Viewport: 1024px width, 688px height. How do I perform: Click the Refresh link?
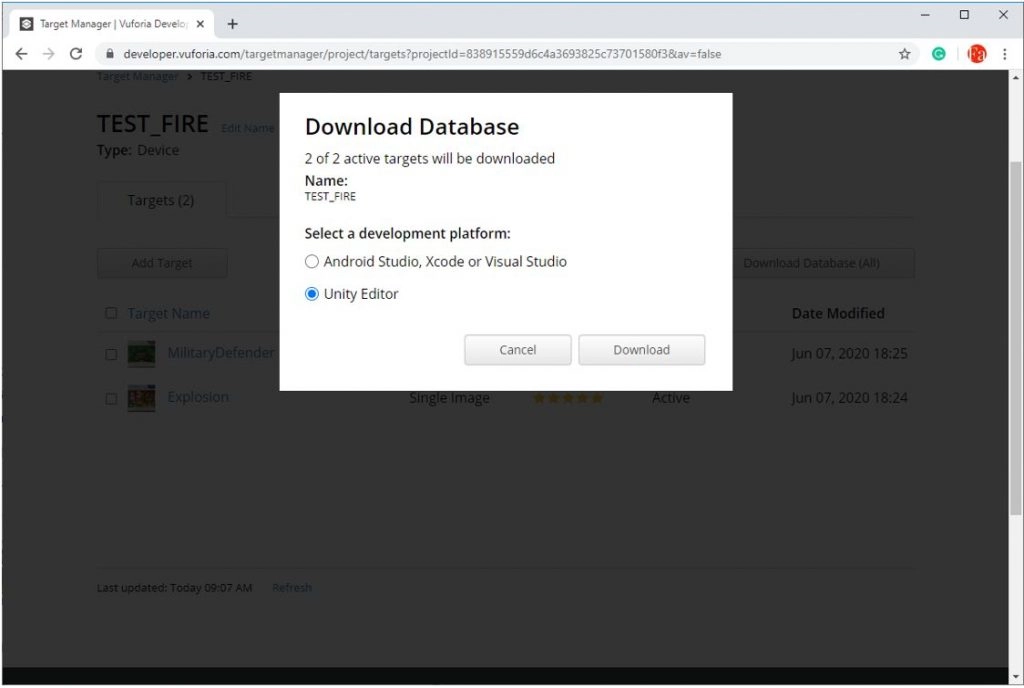point(292,587)
